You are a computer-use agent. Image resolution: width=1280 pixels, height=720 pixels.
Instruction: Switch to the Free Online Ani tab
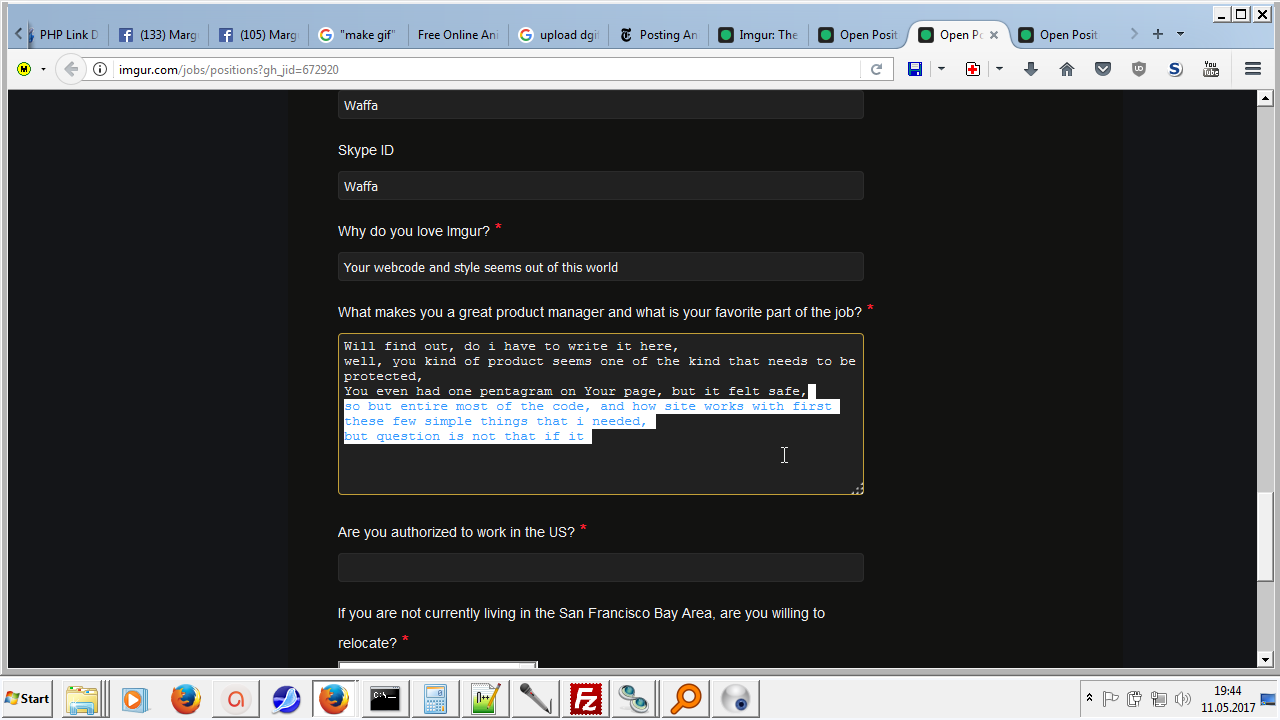[458, 35]
